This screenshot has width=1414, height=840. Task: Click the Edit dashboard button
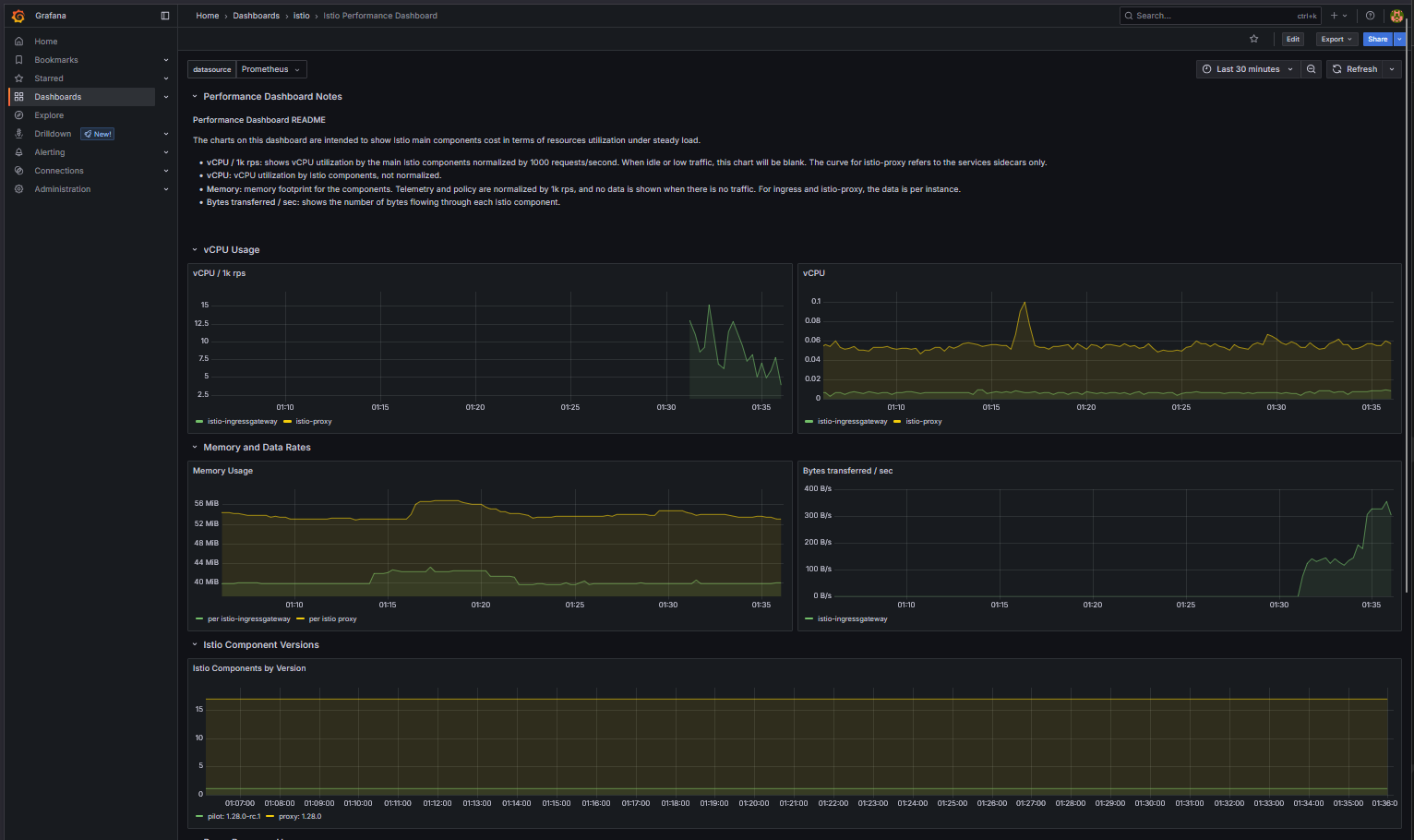1292,39
